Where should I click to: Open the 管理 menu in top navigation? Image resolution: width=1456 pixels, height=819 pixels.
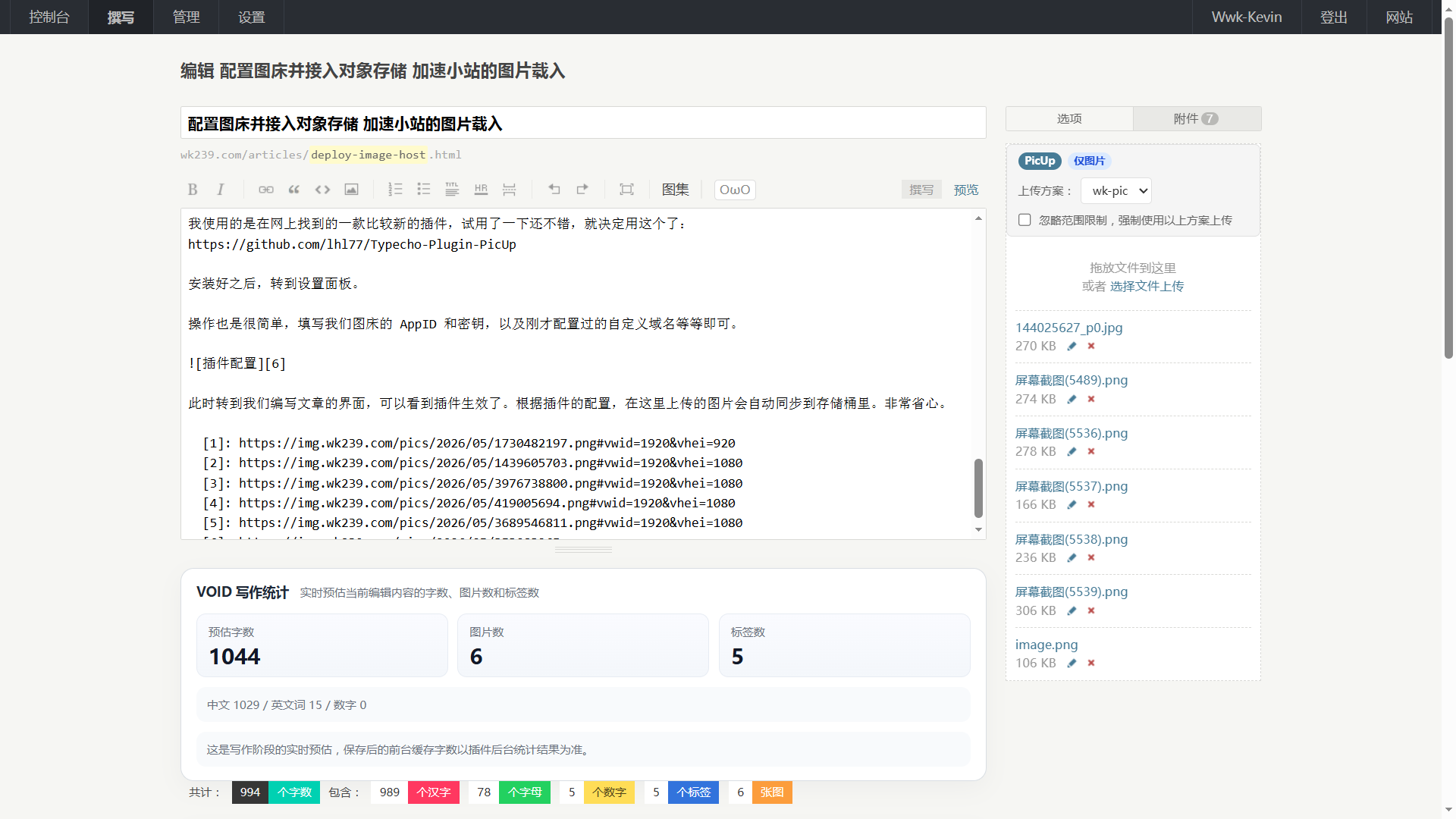186,17
